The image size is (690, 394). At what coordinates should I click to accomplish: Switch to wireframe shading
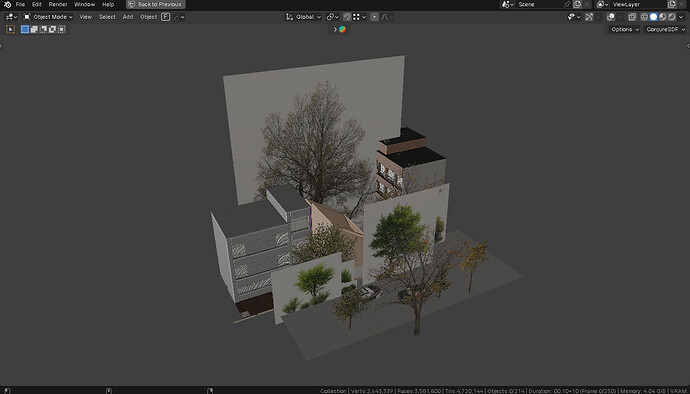[644, 17]
